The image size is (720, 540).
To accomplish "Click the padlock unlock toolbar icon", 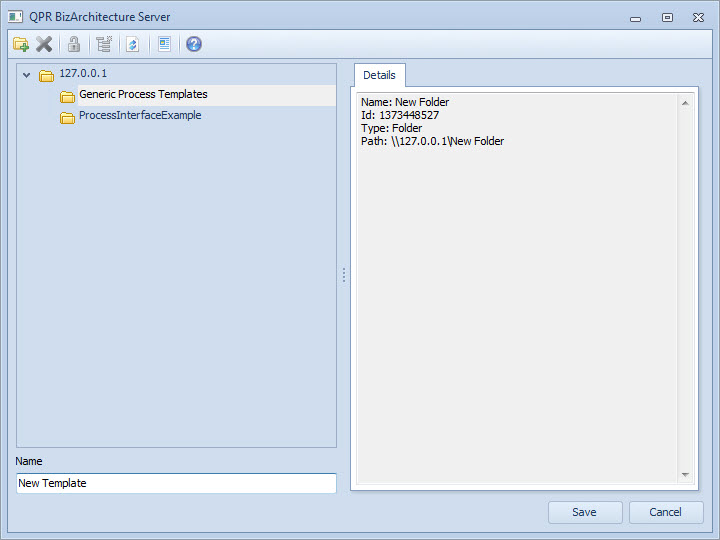I will click(x=74, y=44).
